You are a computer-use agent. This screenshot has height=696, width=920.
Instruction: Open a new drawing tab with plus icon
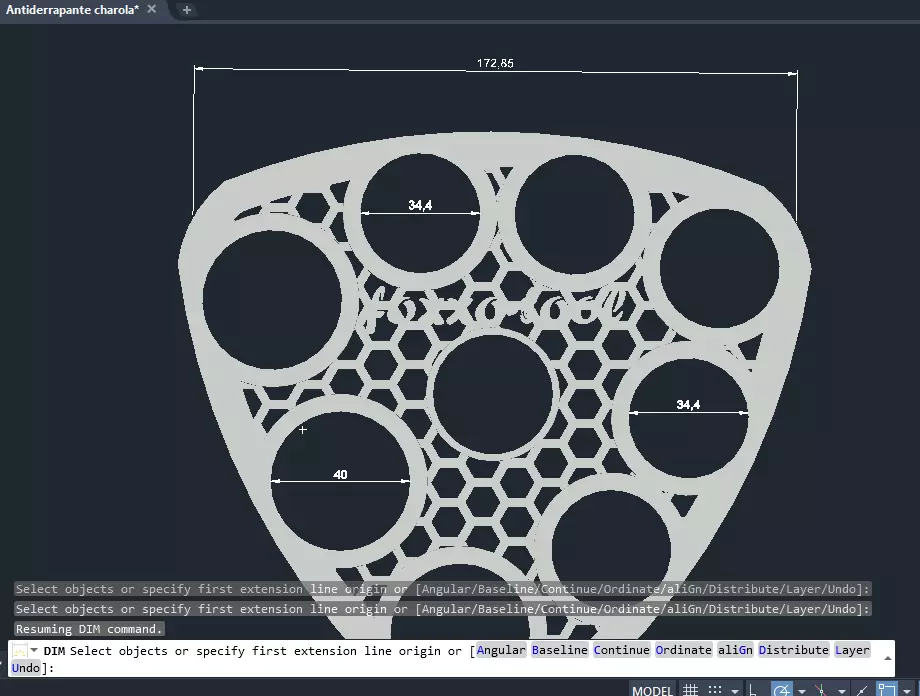[187, 10]
